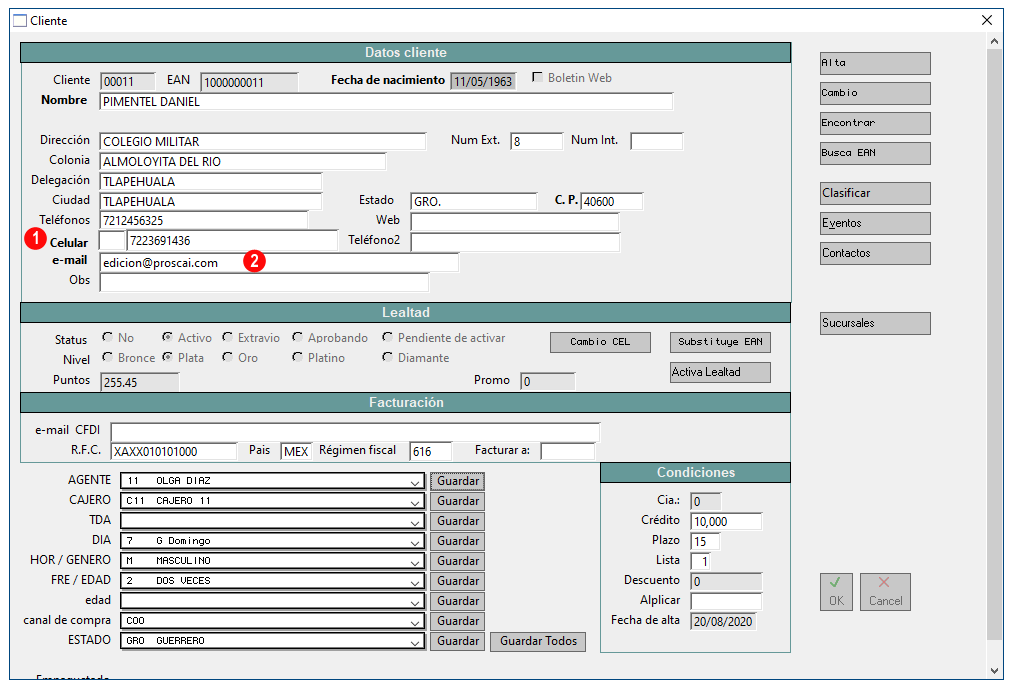
Task: Choose the Bronce level radio button
Action: (107, 357)
